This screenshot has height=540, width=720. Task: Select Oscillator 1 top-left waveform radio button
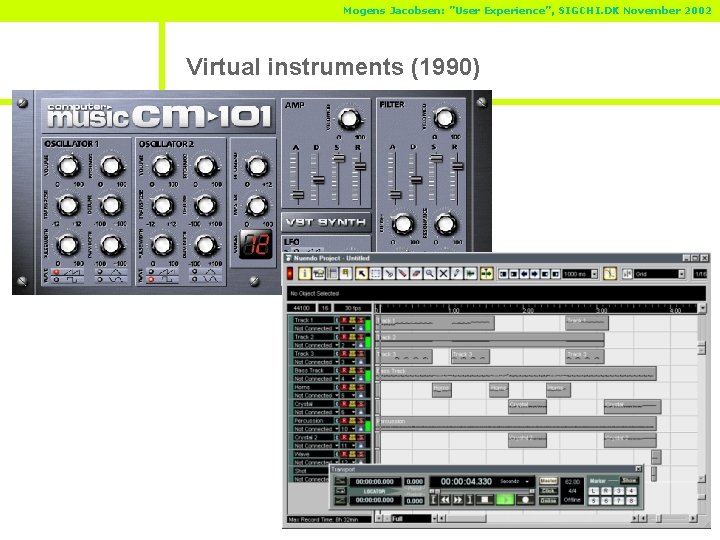click(x=56, y=272)
